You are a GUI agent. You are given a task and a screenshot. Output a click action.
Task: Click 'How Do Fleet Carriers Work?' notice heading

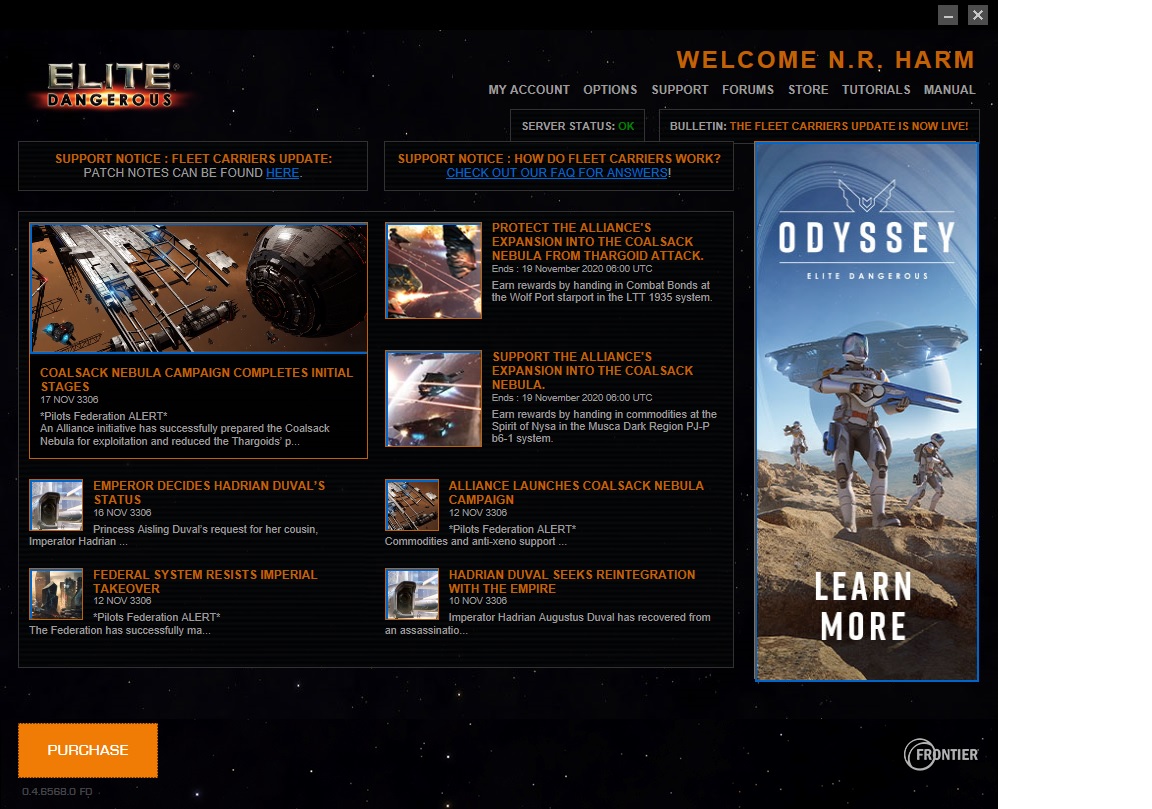559,159
